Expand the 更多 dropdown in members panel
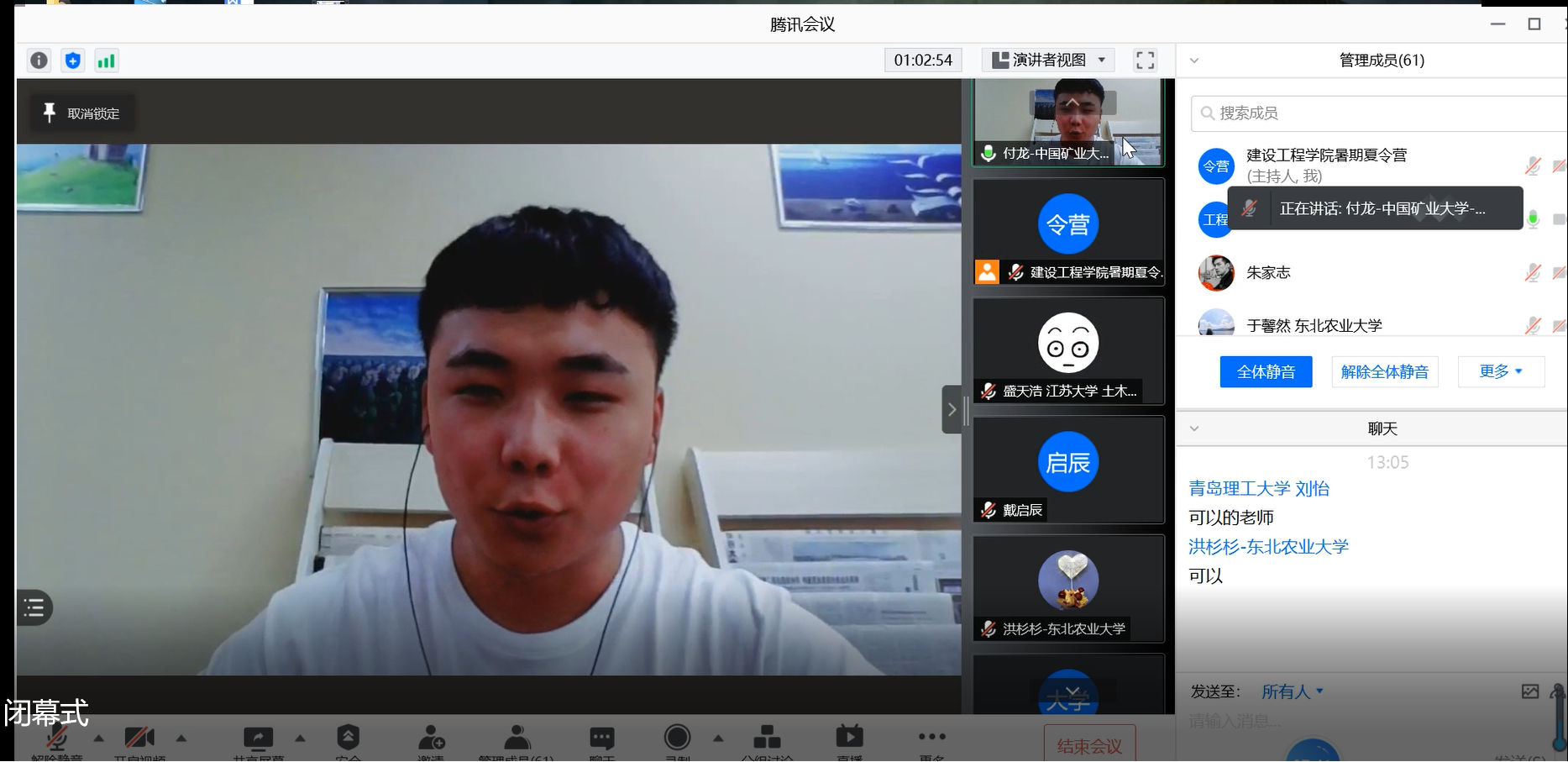 [x=1500, y=371]
